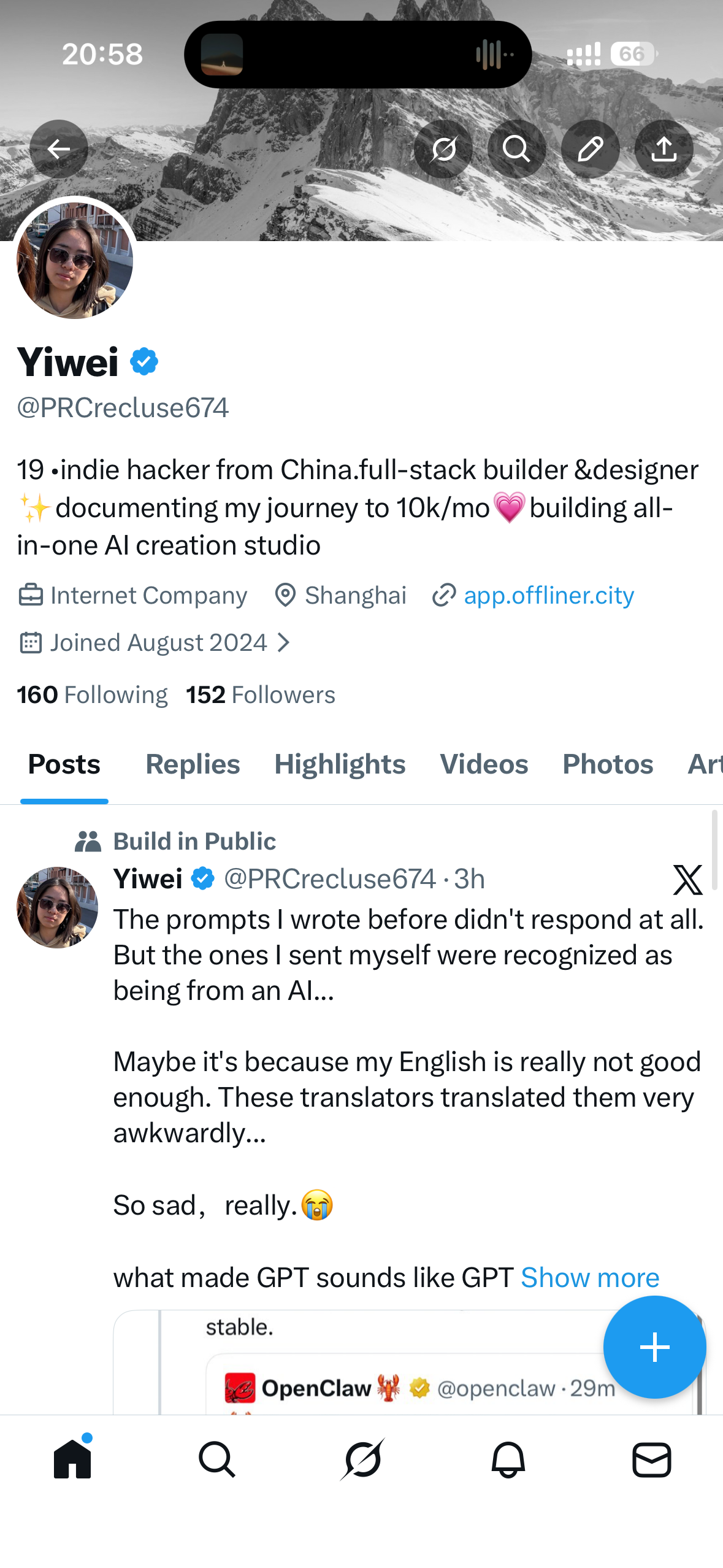The height and width of the screenshot is (1568, 723).
Task: Tap the blue compose post button
Action: [x=654, y=1347]
